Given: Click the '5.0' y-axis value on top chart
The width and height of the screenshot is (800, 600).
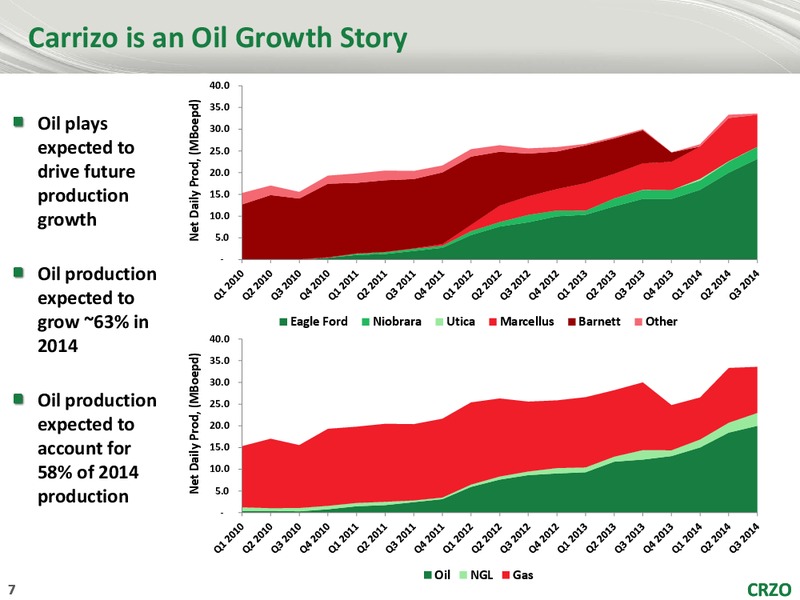Looking at the screenshot, I should click(222, 238).
